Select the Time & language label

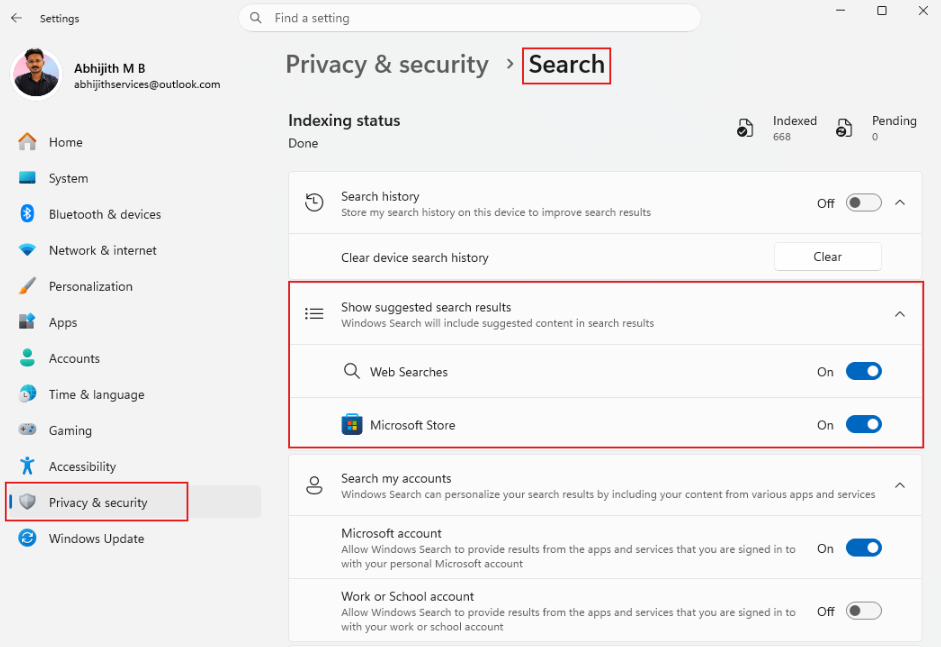point(97,394)
